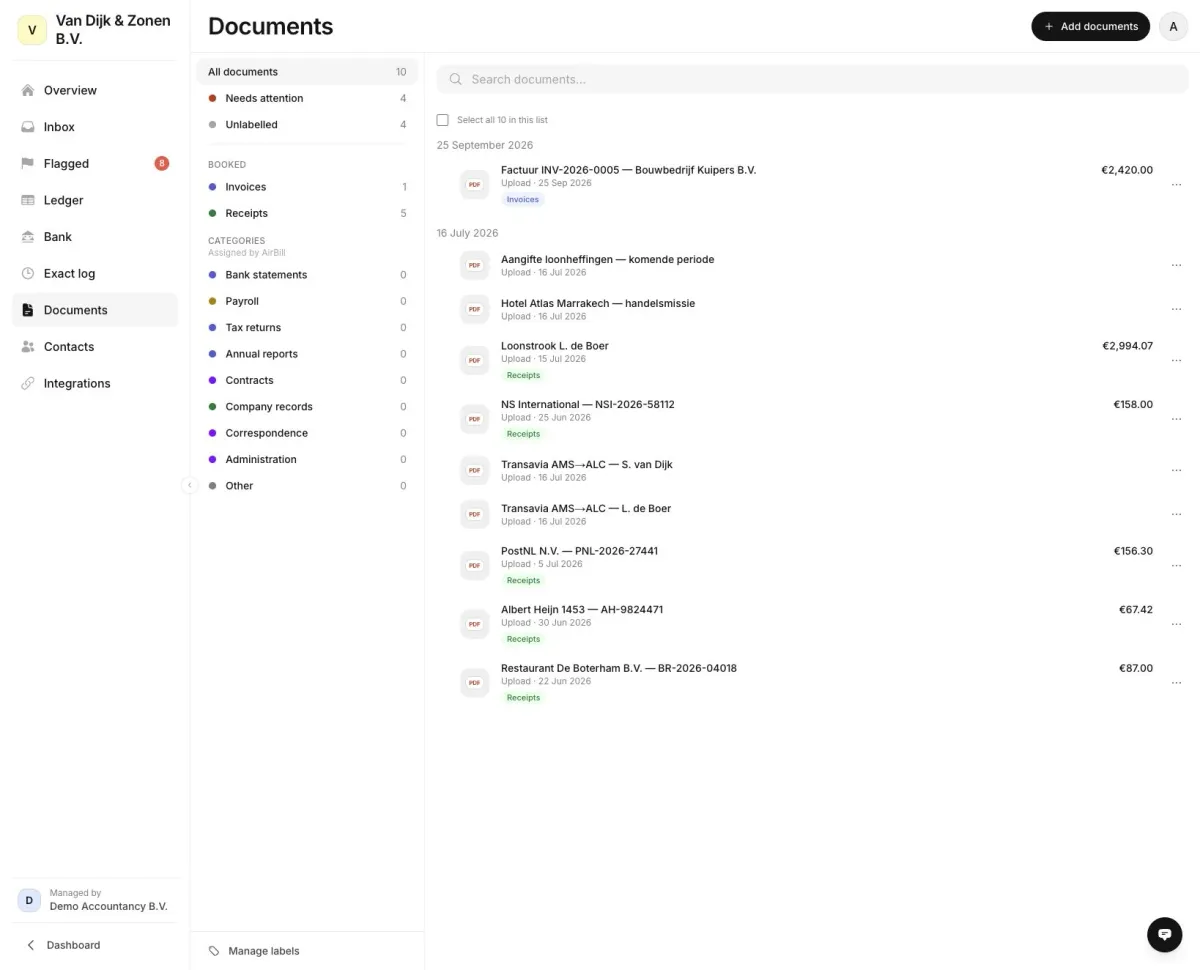Select the All documents filter

(x=307, y=72)
